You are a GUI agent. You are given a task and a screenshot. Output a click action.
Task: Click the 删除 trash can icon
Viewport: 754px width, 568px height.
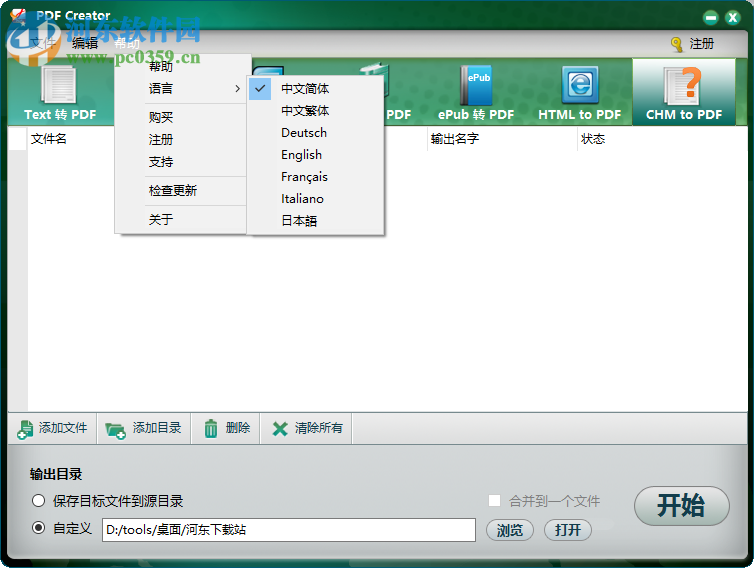point(211,428)
